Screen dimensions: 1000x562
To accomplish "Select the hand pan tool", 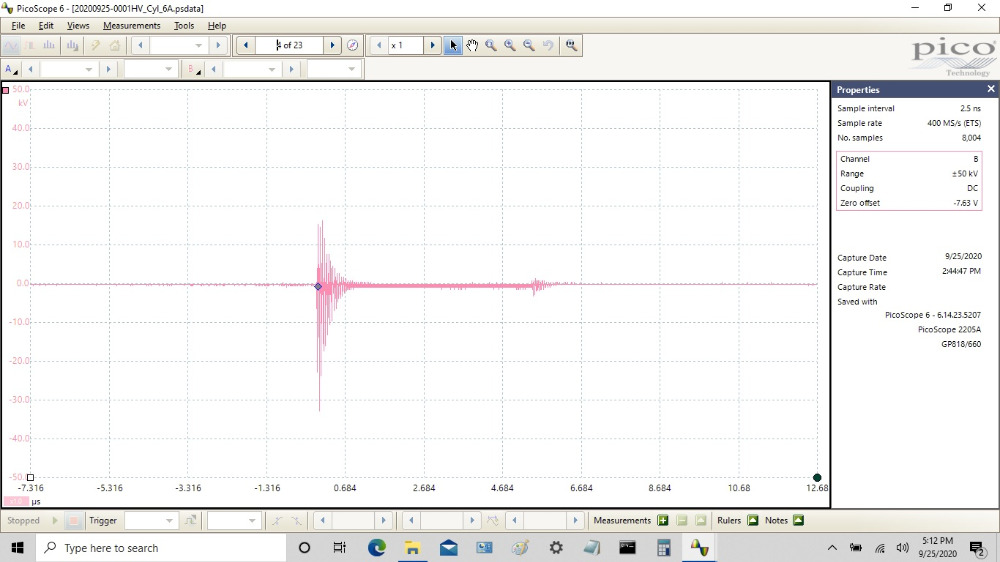I will point(472,45).
